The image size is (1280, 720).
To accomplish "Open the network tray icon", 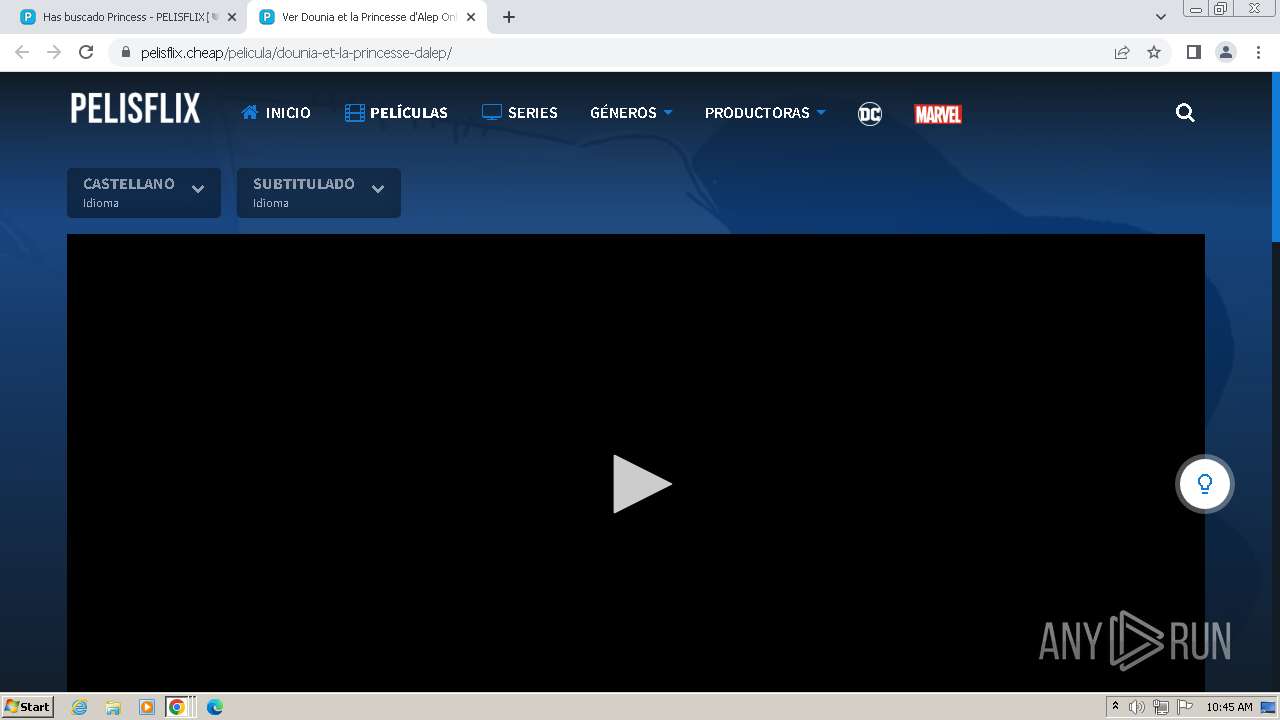I will tap(1161, 707).
